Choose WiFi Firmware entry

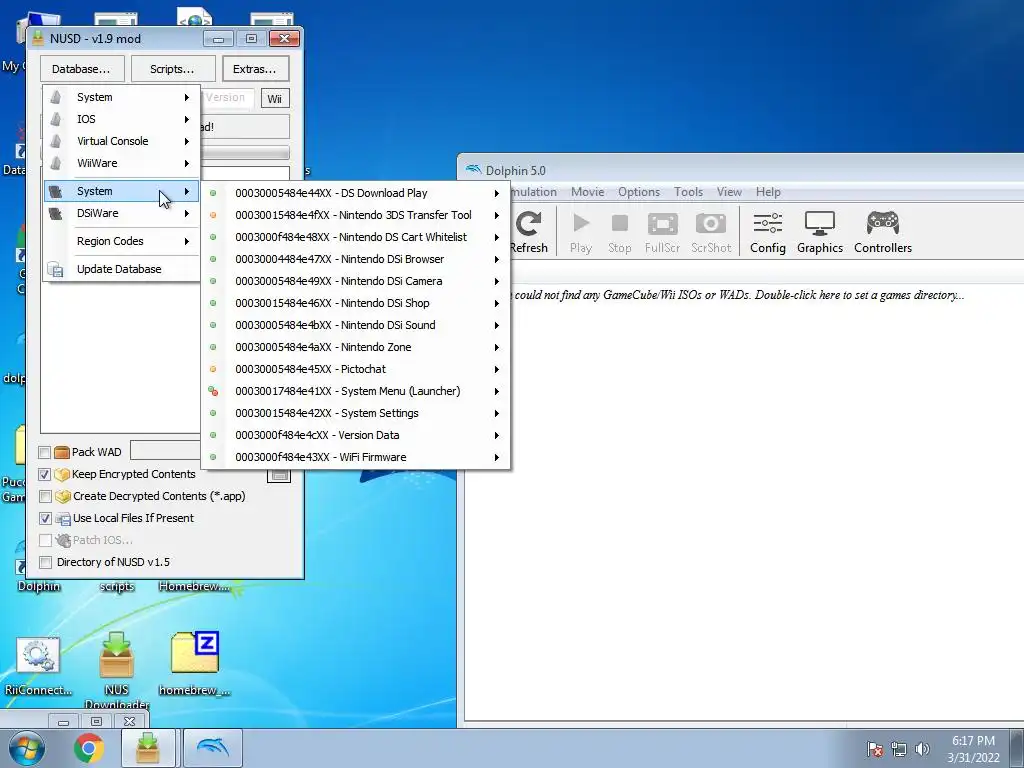(x=356, y=457)
